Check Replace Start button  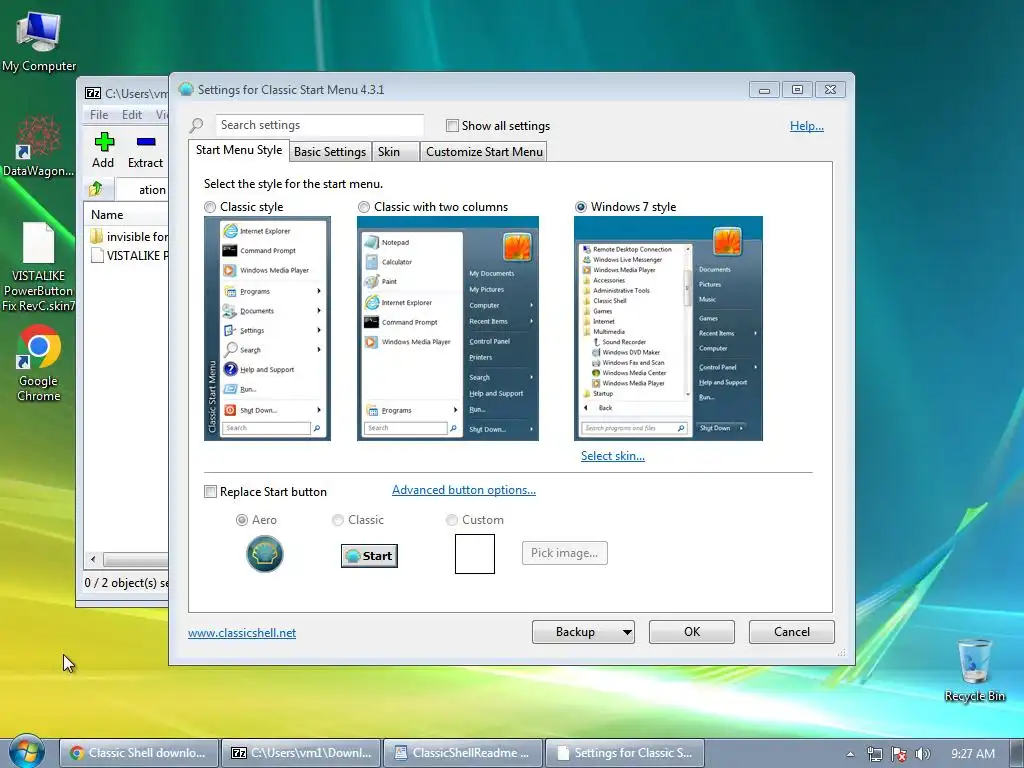210,492
